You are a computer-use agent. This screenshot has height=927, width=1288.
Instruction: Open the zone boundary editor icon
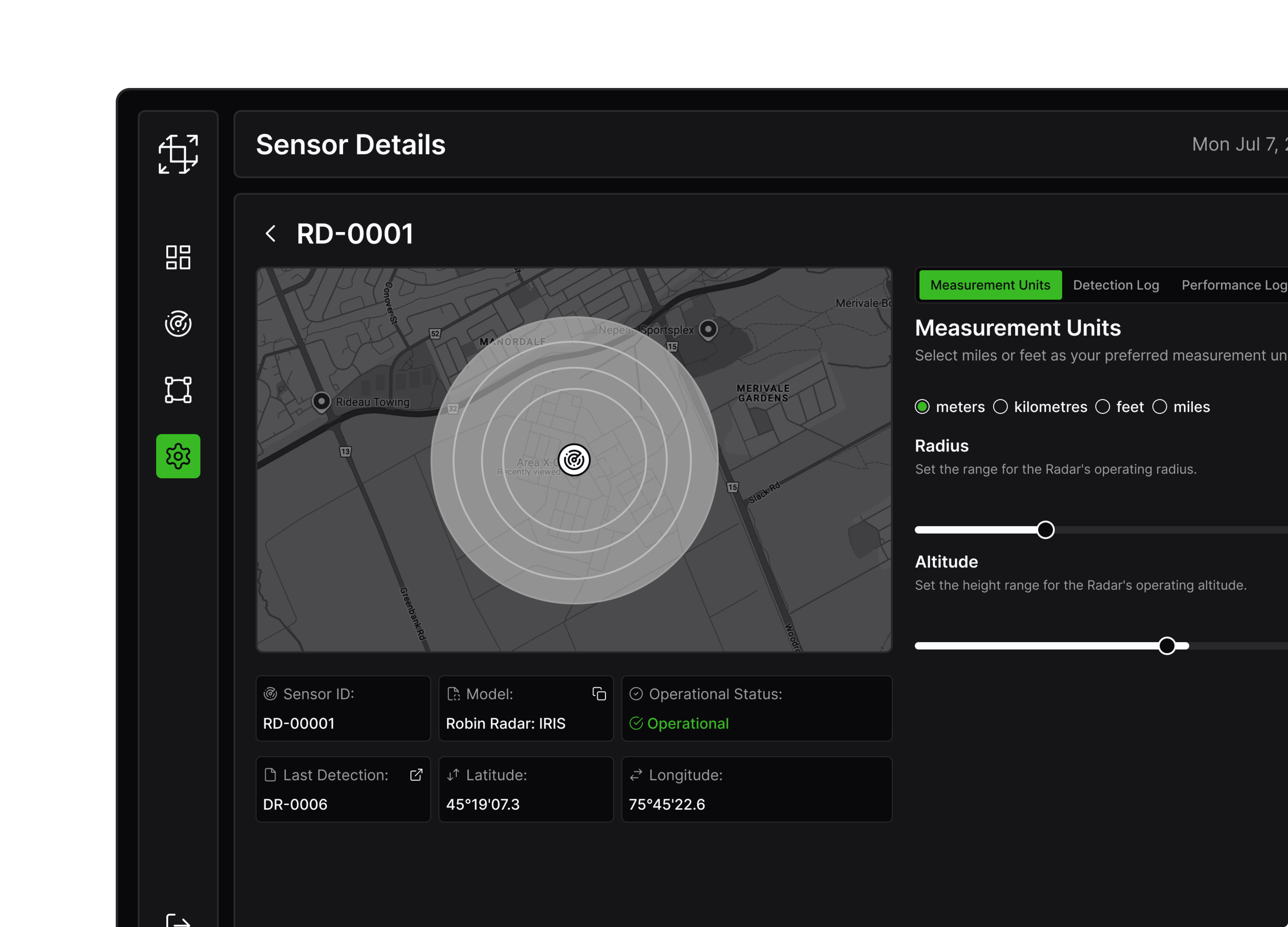point(178,390)
